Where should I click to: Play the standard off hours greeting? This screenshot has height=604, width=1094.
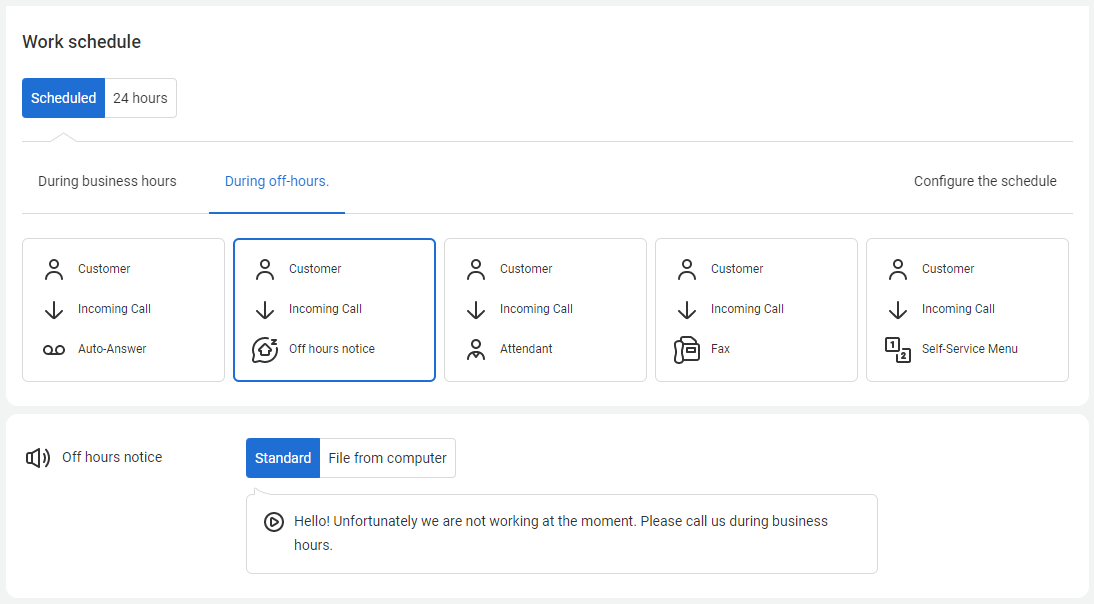pos(274,522)
